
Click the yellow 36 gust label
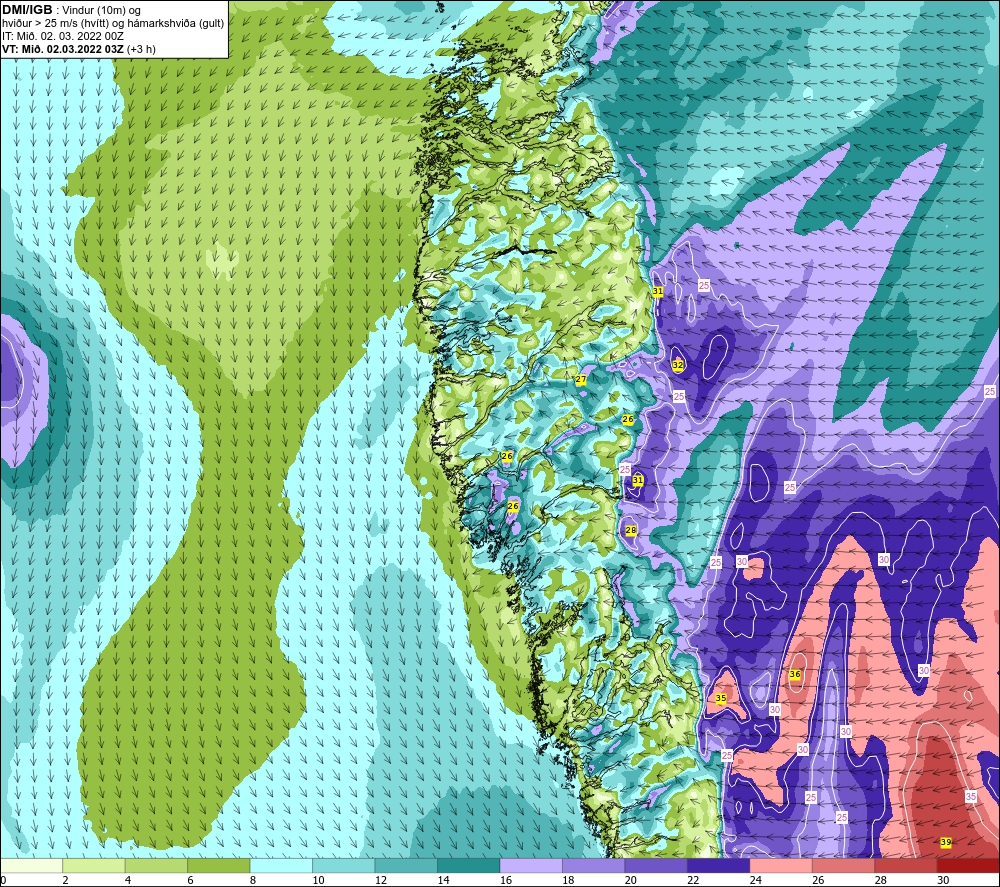[795, 674]
